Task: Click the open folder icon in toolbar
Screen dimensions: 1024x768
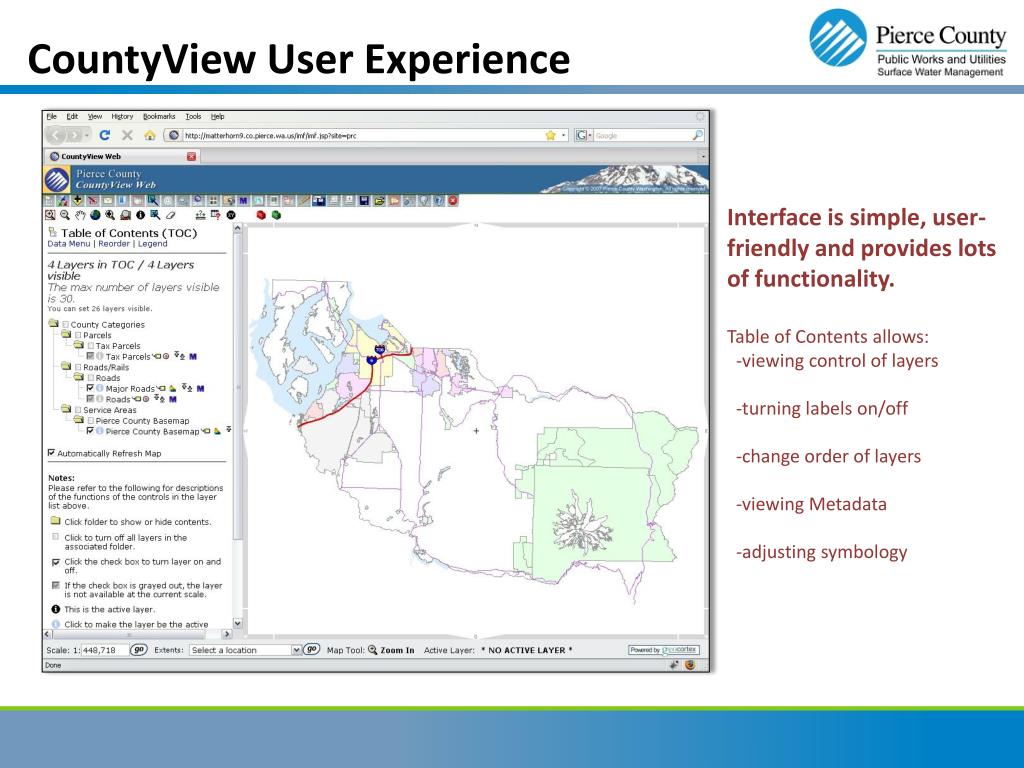Action: click(379, 200)
